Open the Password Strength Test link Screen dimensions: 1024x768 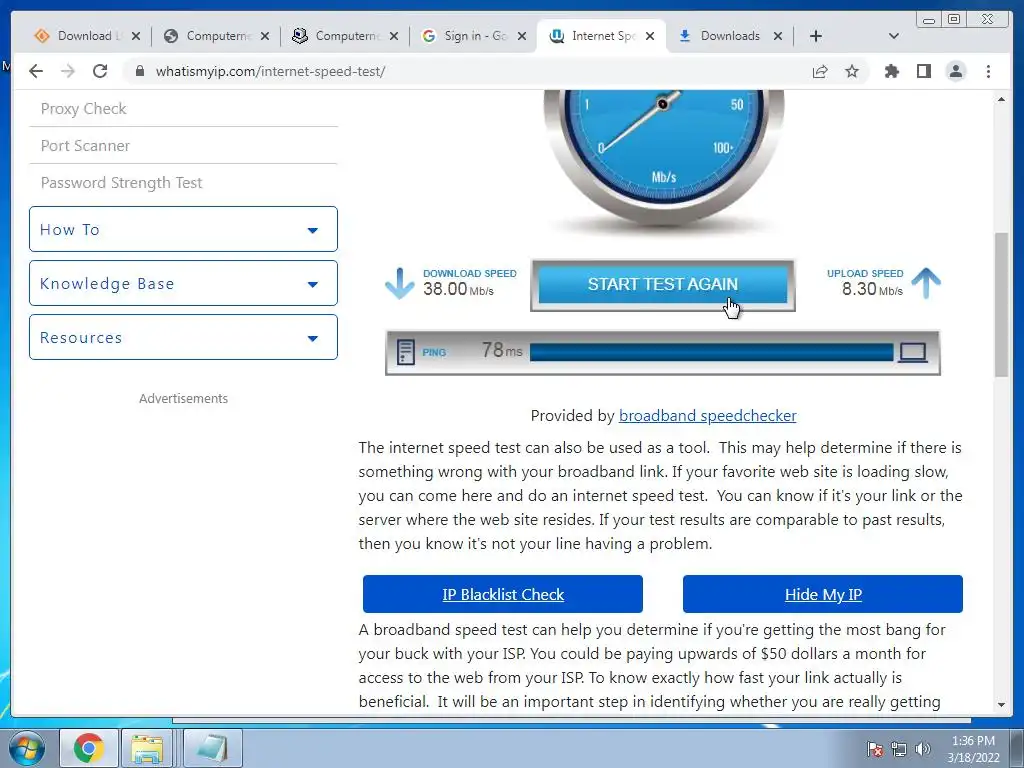click(x=121, y=183)
